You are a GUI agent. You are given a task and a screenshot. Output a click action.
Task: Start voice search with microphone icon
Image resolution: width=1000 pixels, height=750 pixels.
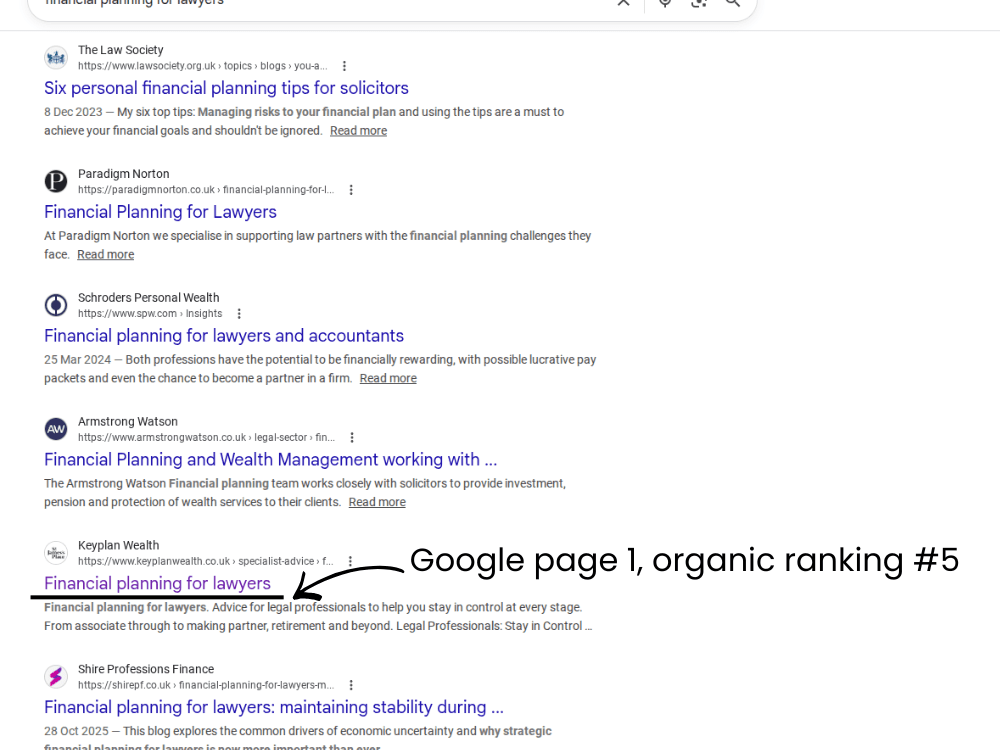pyautogui.click(x=665, y=3)
